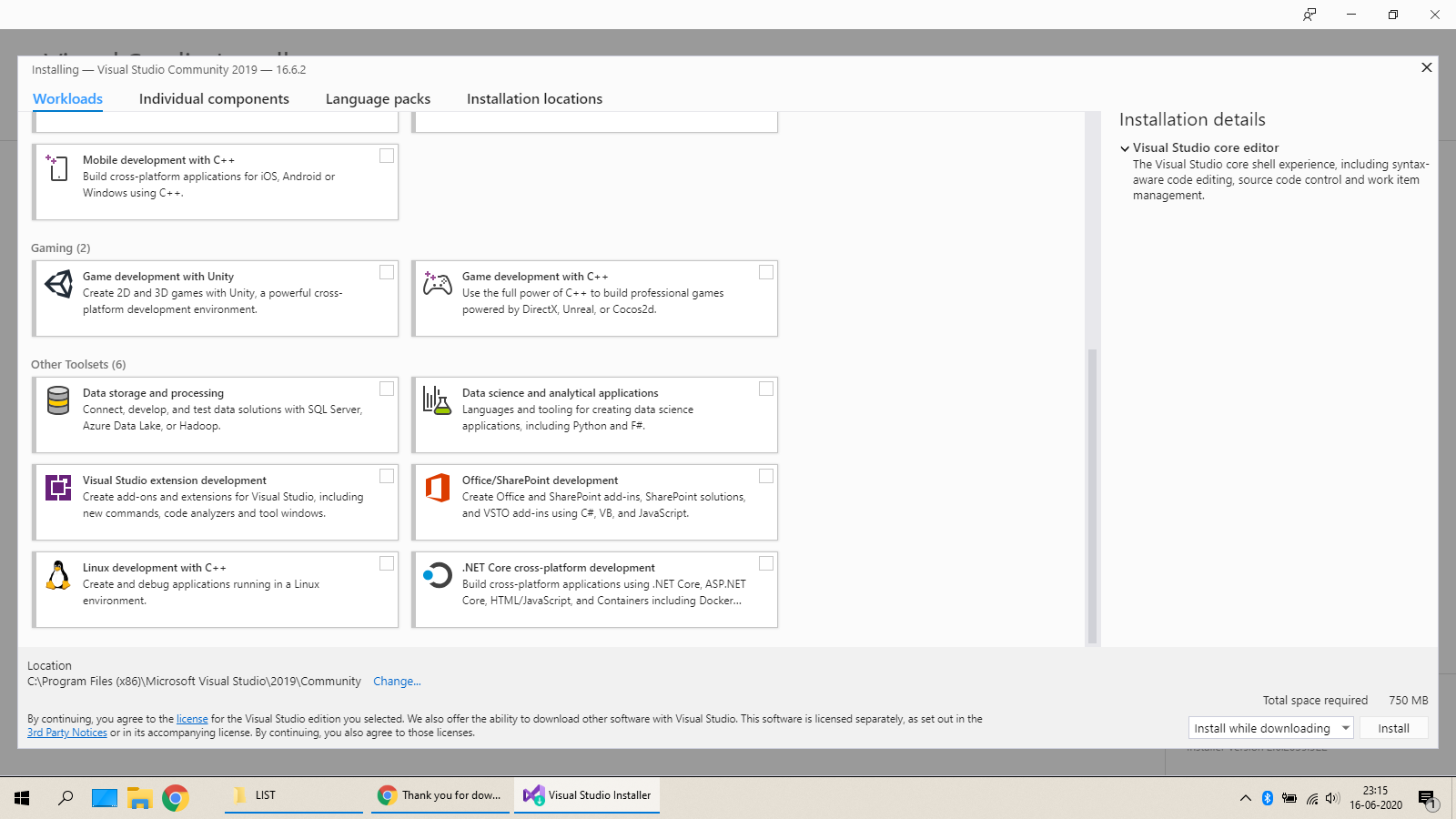Open the volume speaker tray icon
1456x819 pixels.
pyautogui.click(x=1332, y=798)
